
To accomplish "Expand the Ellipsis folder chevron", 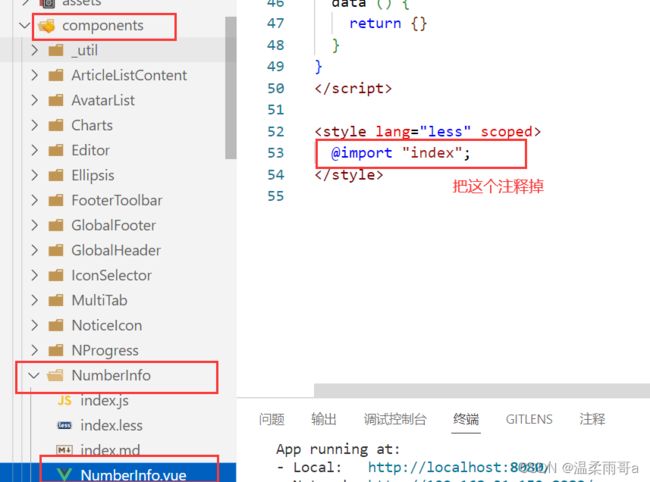I will 35,175.
